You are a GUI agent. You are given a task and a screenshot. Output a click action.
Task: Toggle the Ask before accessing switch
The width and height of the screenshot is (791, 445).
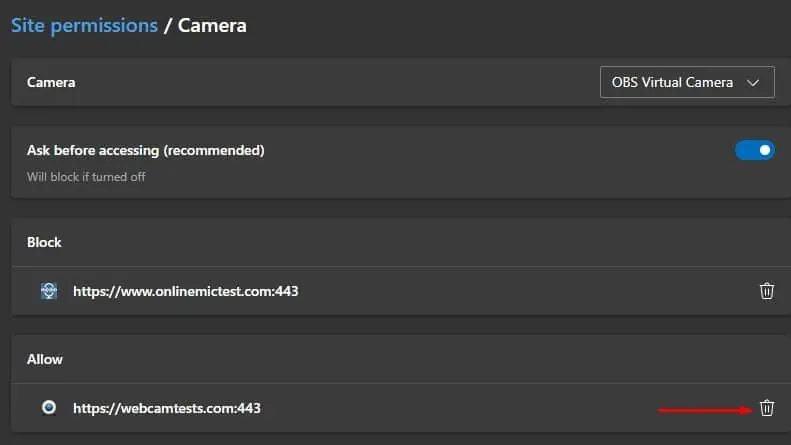pyautogui.click(x=754, y=151)
